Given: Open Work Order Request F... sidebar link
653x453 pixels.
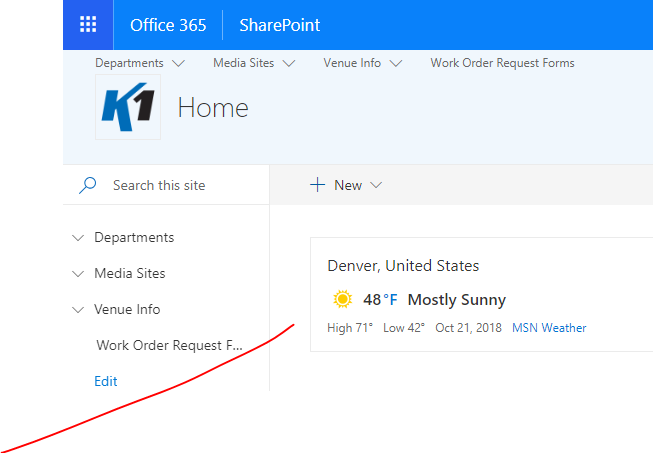Looking at the screenshot, I should pyautogui.click(x=169, y=345).
